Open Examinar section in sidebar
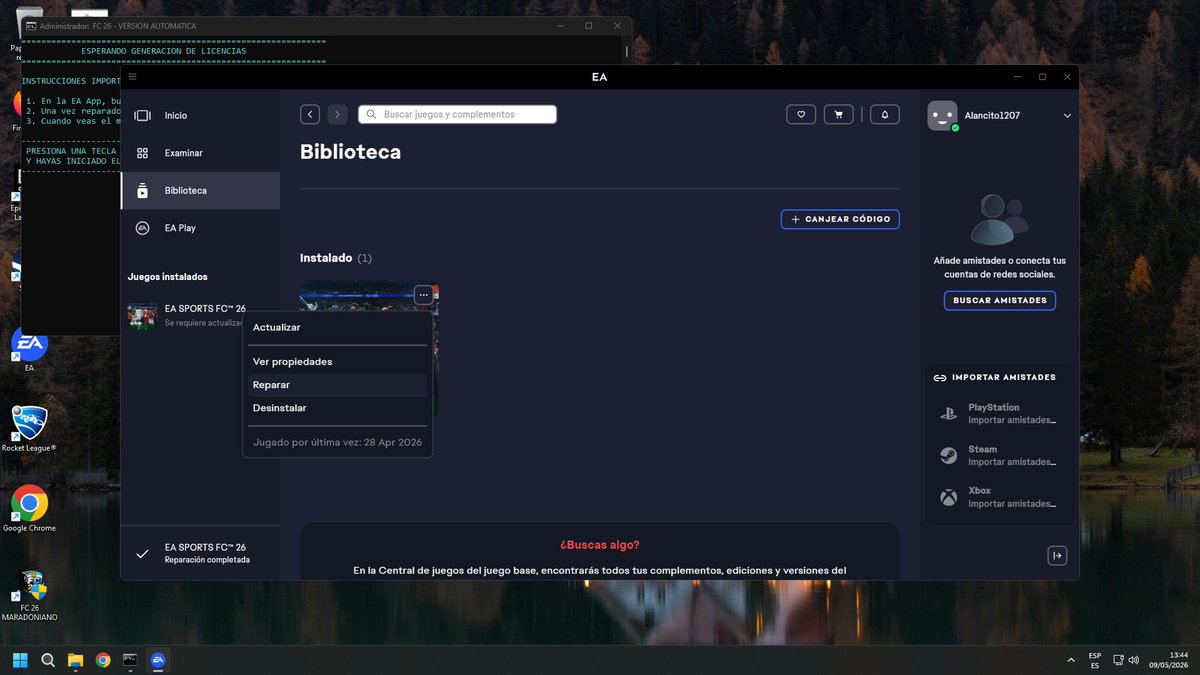This screenshot has width=1200, height=675. pyautogui.click(x=200, y=153)
